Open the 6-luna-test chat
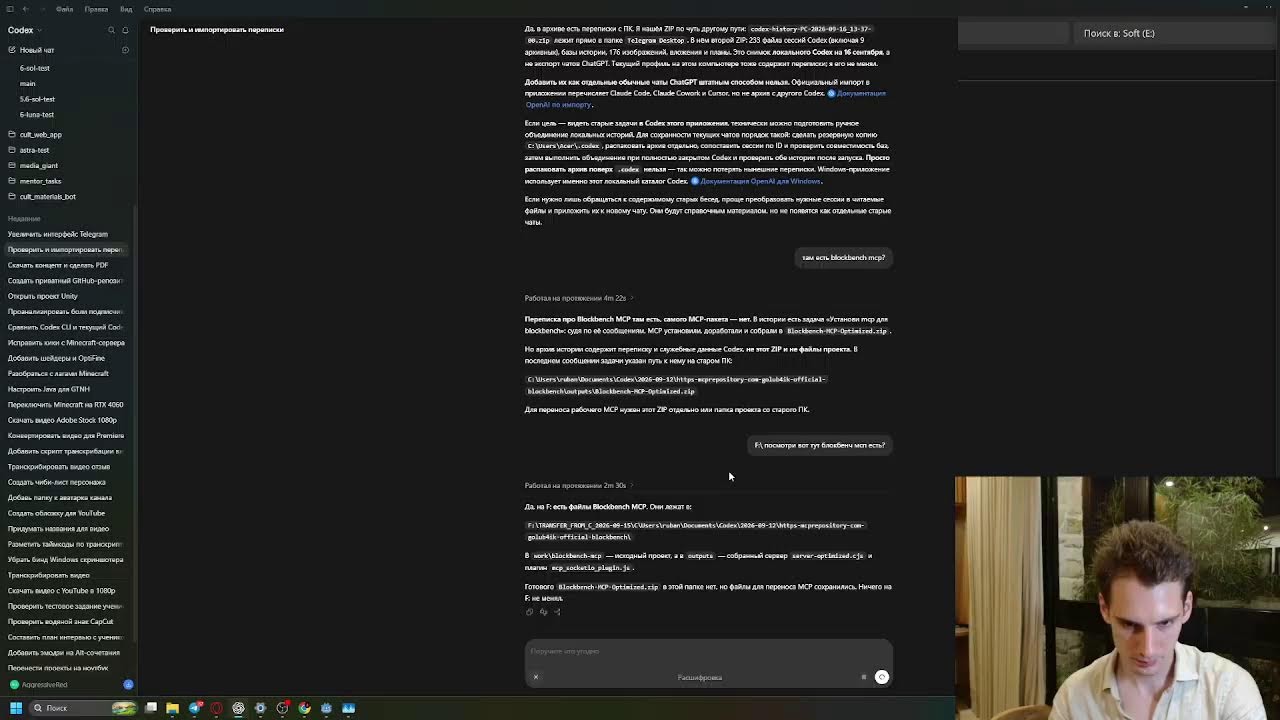 click(x=37, y=115)
